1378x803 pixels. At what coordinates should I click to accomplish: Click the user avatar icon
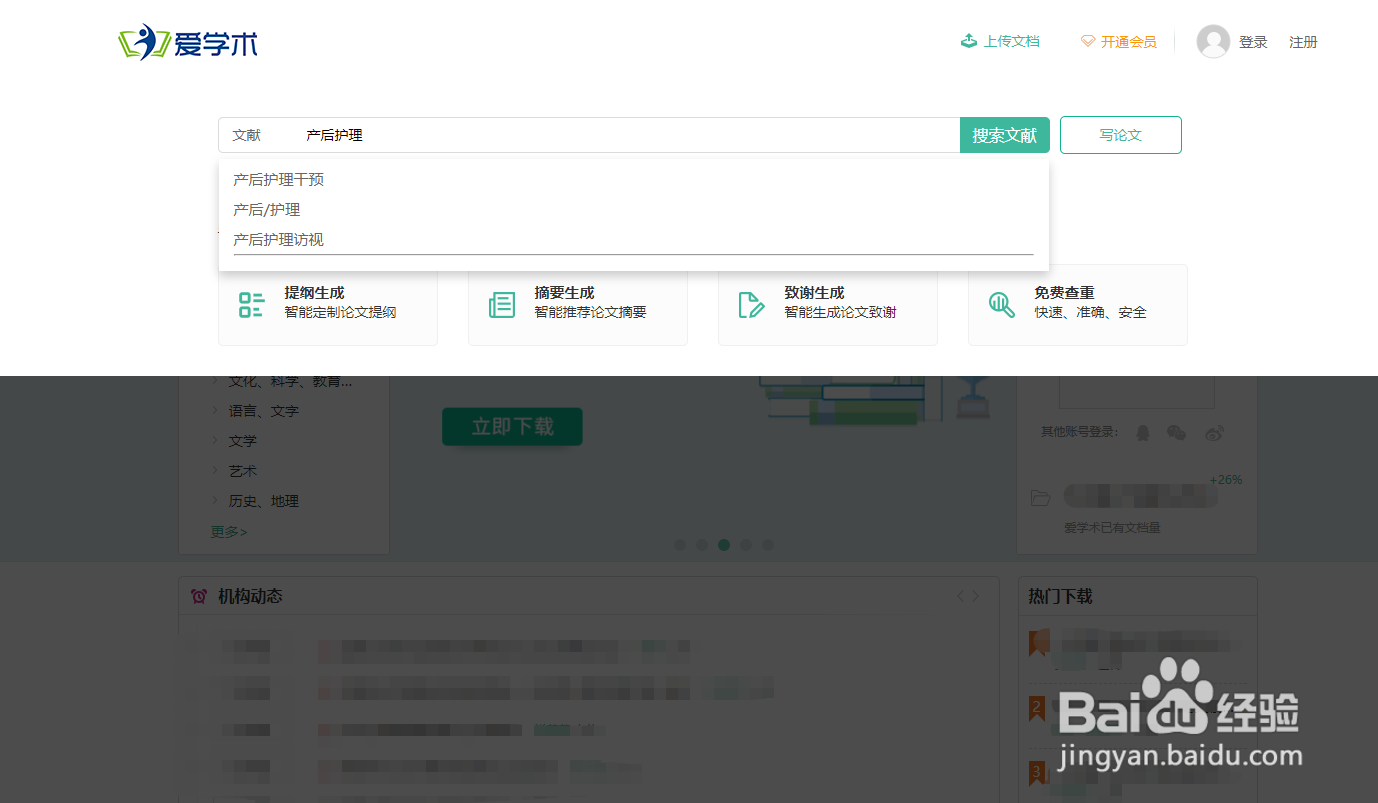pos(1213,41)
